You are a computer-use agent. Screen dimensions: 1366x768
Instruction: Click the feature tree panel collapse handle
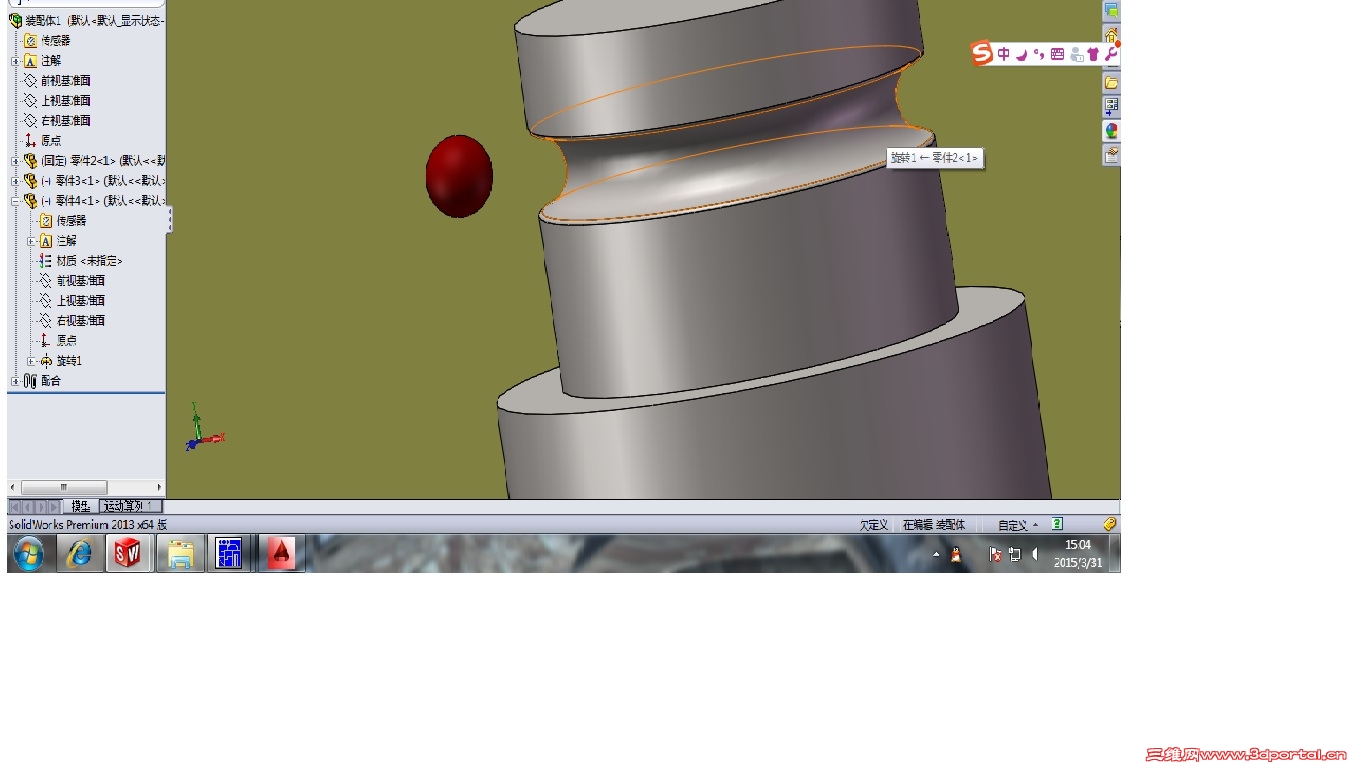tap(169, 220)
